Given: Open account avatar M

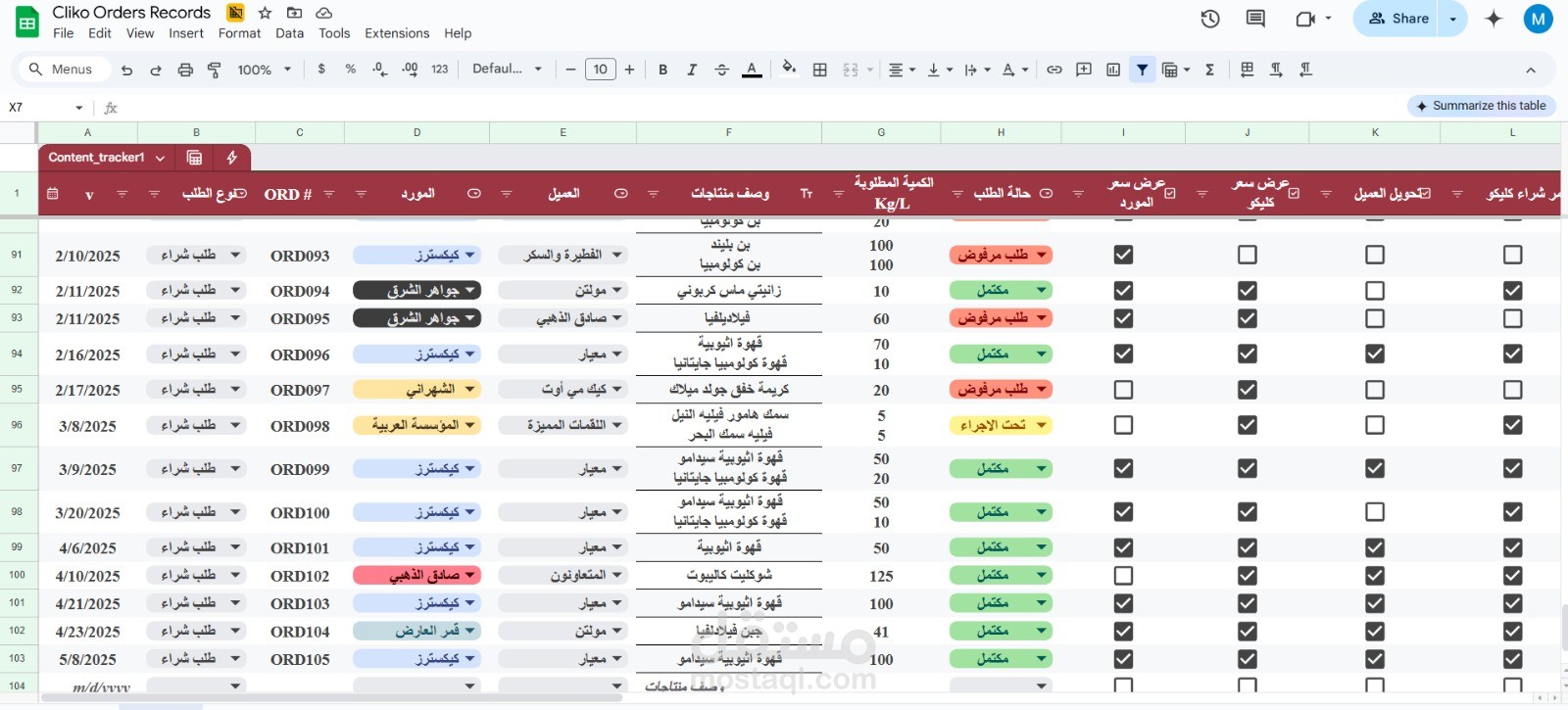Looking at the screenshot, I should 1538,19.
